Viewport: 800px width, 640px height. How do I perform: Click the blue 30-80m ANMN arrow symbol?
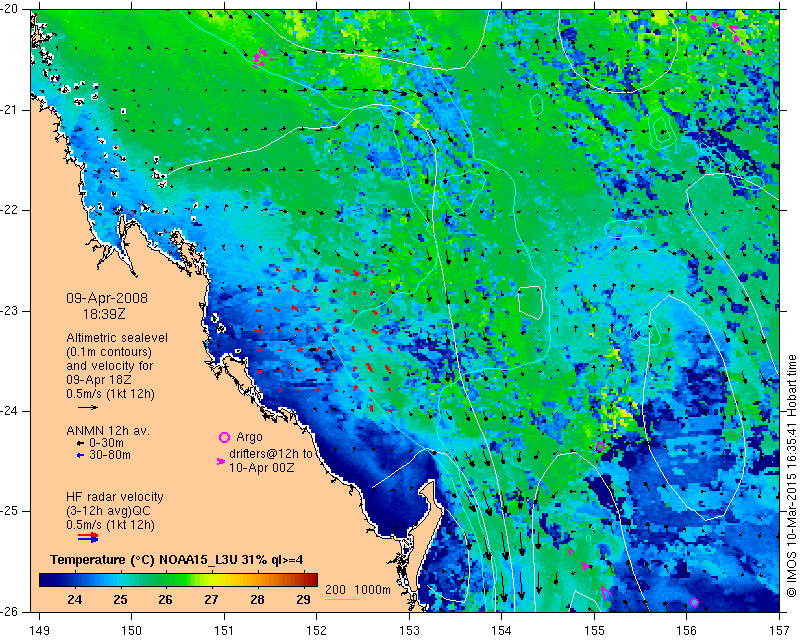tap(80, 455)
